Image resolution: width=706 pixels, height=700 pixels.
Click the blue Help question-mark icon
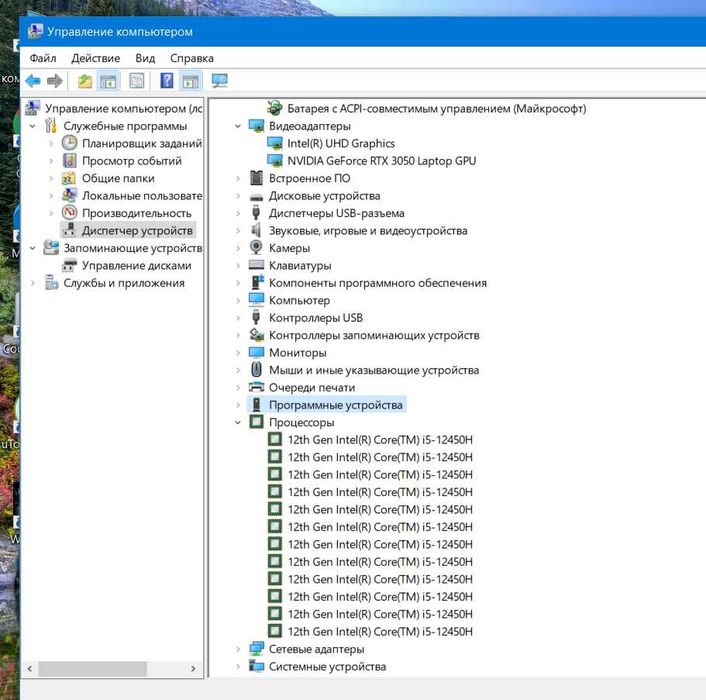[167, 81]
